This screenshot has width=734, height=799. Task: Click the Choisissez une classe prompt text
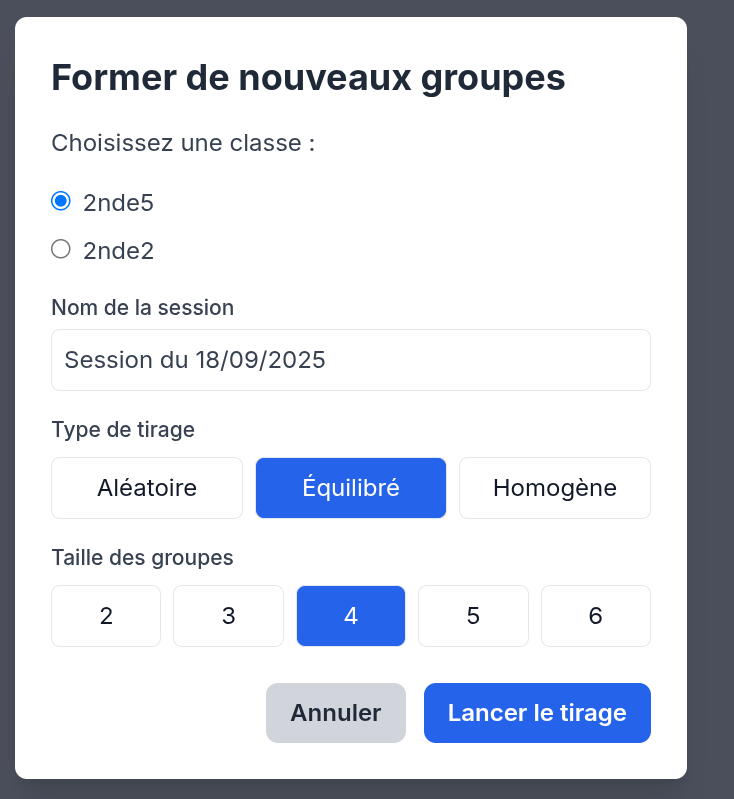pyautogui.click(x=183, y=143)
